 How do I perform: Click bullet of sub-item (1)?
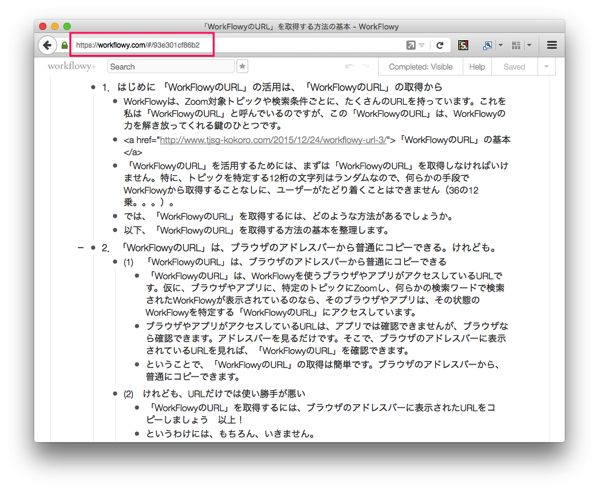pos(115,262)
